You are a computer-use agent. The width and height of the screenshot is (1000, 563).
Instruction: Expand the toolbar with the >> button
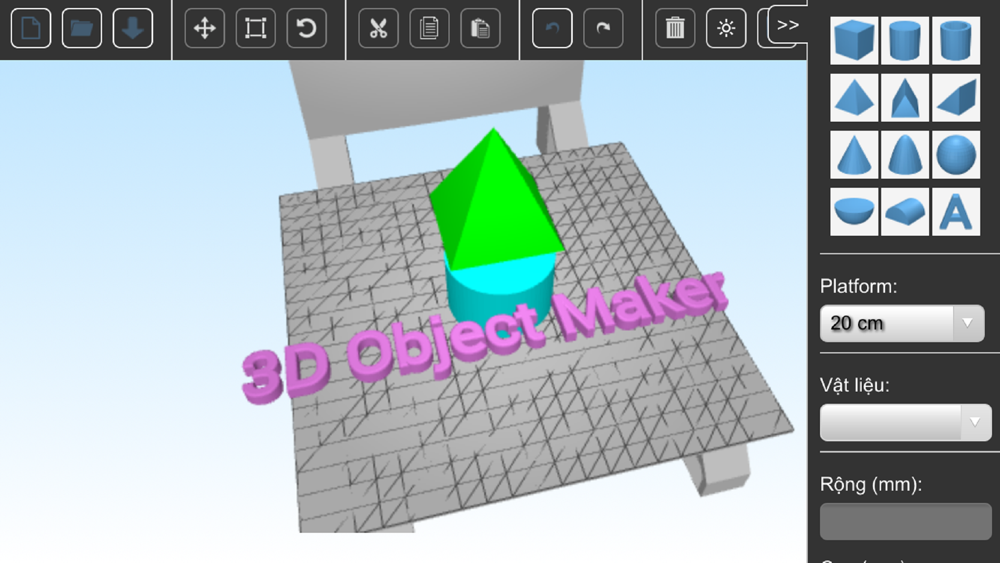tap(788, 25)
